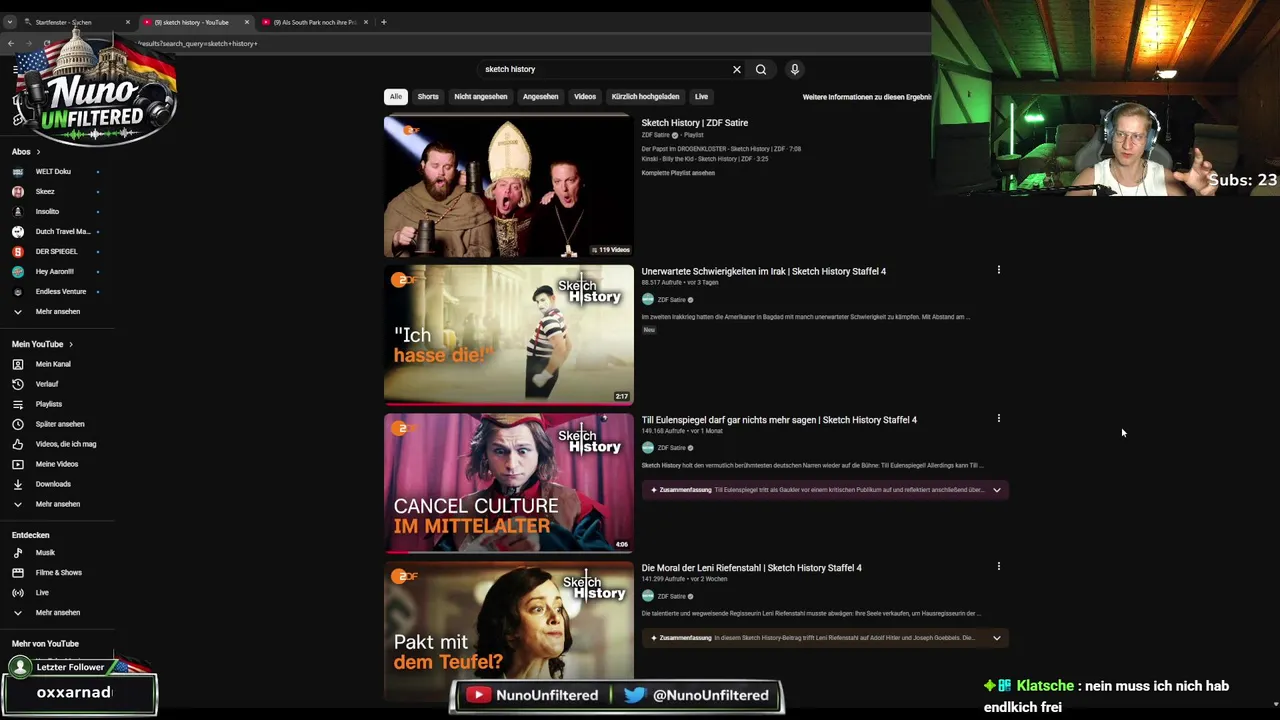
Task: Open the Live icon under Entdecken
Action: (17, 592)
